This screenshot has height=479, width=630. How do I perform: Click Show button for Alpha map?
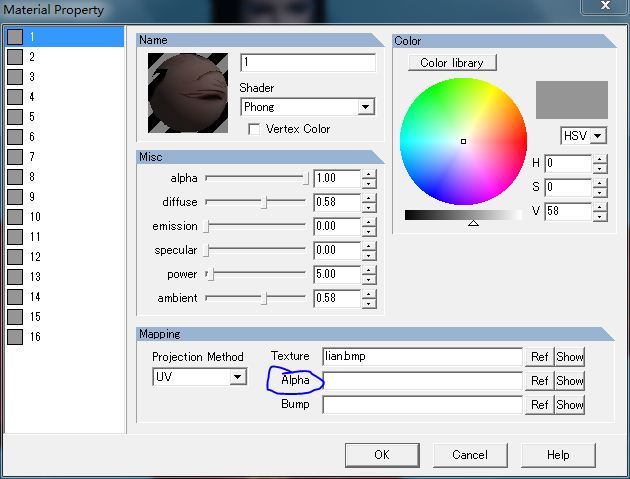pos(570,381)
